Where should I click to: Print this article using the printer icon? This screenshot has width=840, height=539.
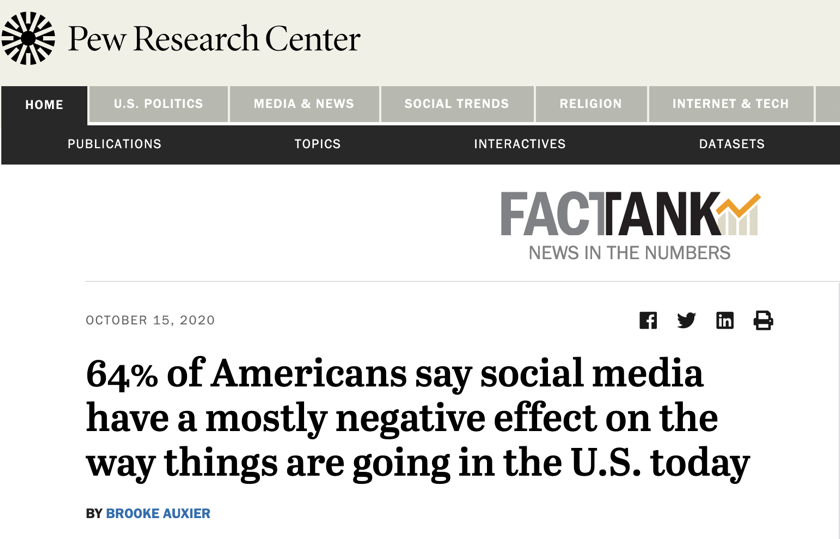point(763,320)
